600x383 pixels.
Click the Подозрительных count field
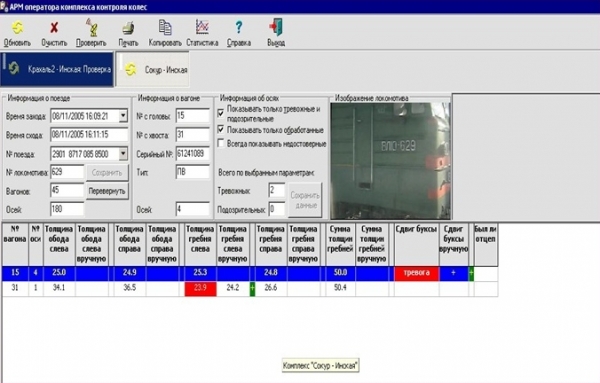point(277,209)
